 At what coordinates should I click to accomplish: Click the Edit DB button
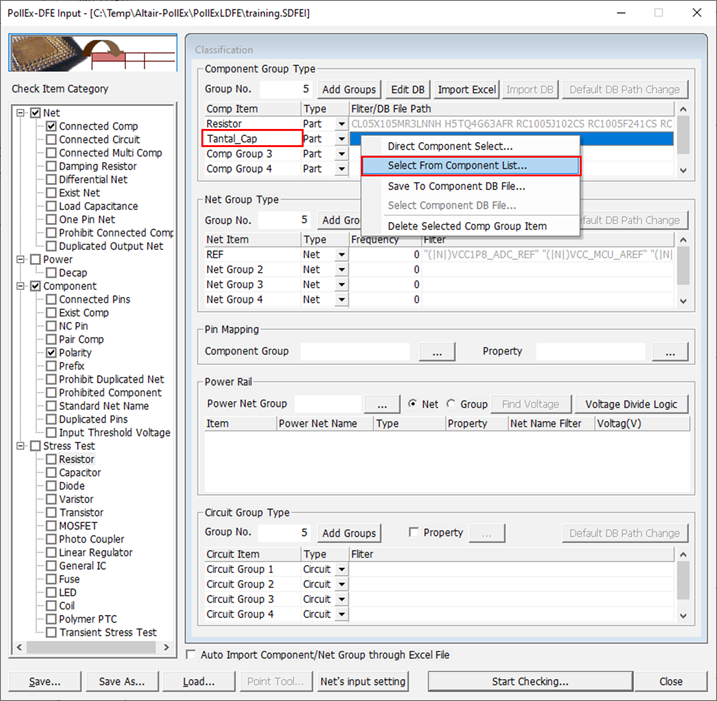coord(407,89)
